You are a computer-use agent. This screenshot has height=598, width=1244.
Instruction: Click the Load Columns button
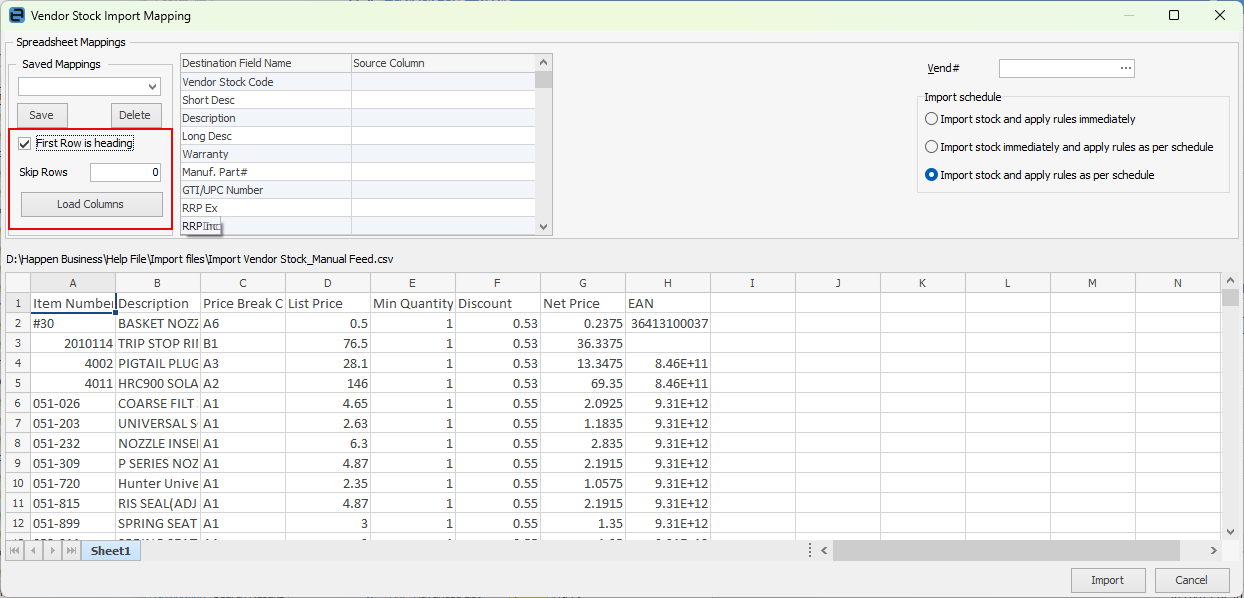point(91,204)
